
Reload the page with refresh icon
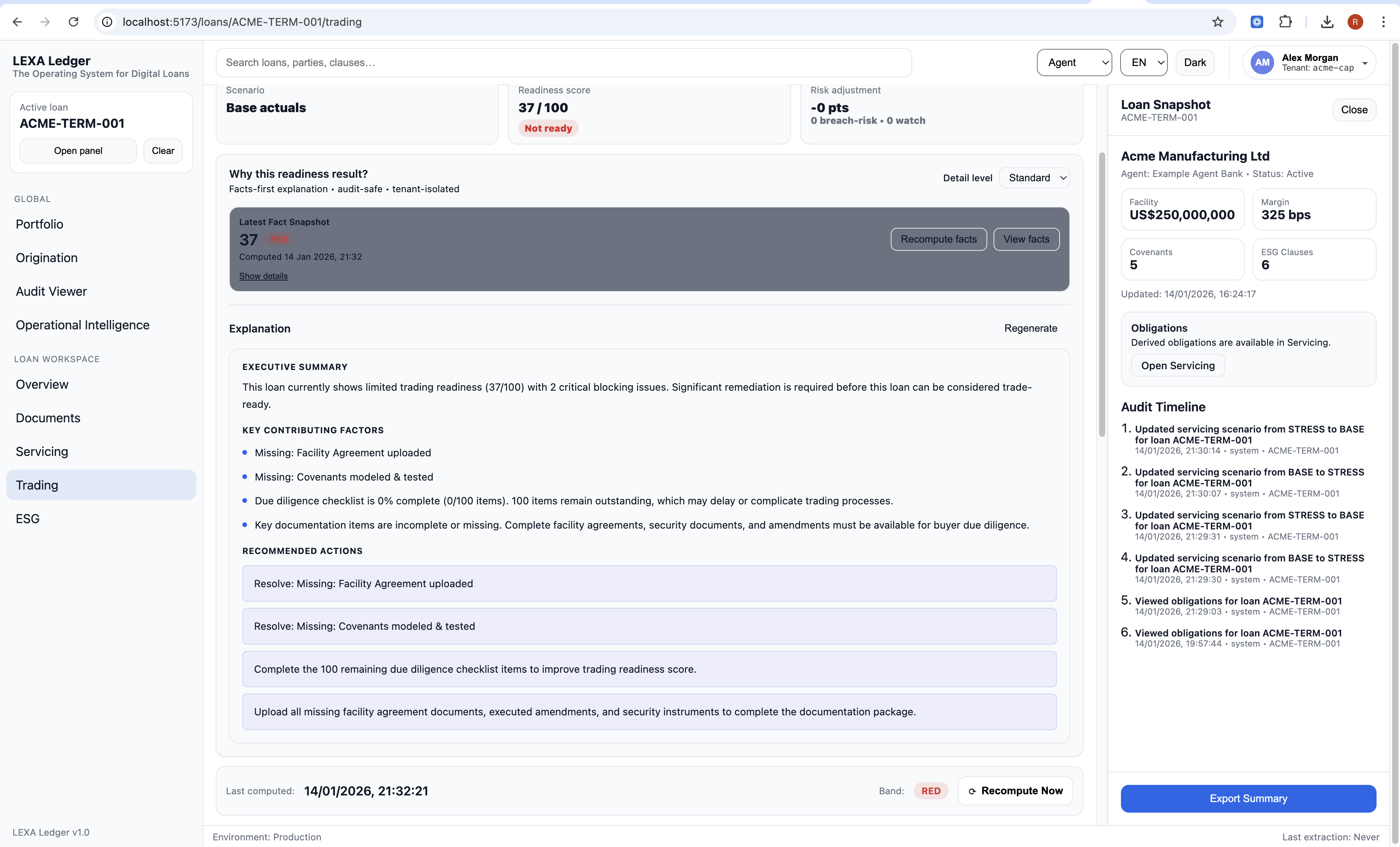click(x=73, y=21)
